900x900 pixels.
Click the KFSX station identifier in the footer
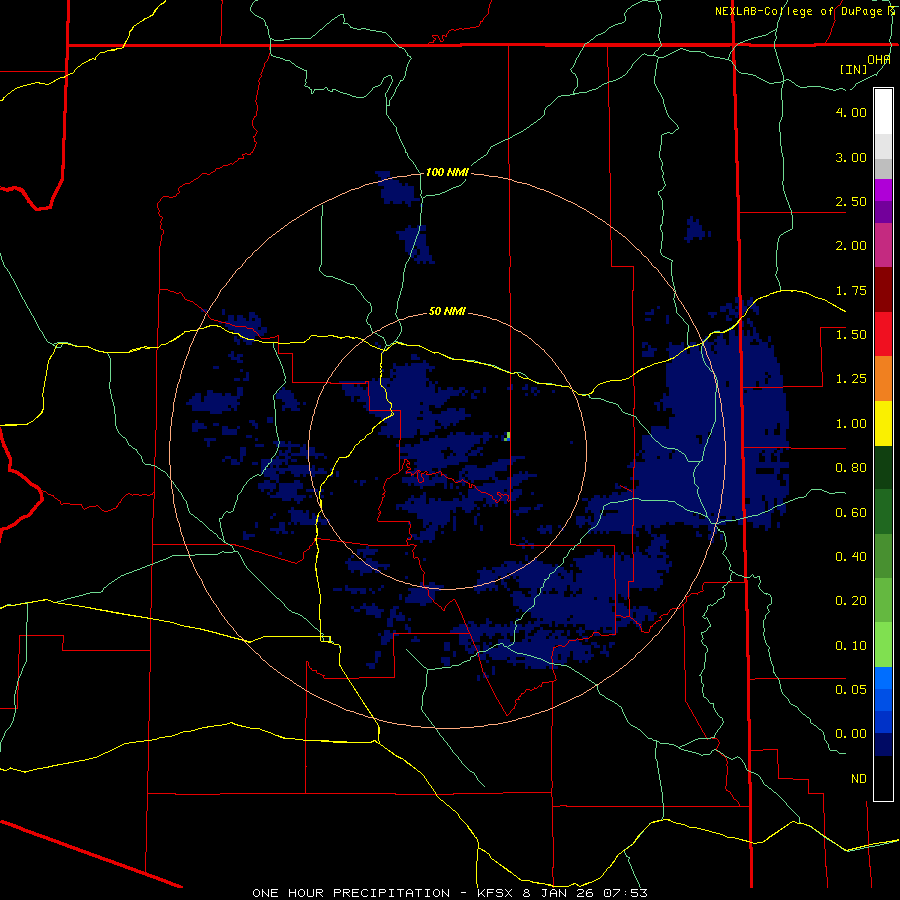[x=496, y=893]
